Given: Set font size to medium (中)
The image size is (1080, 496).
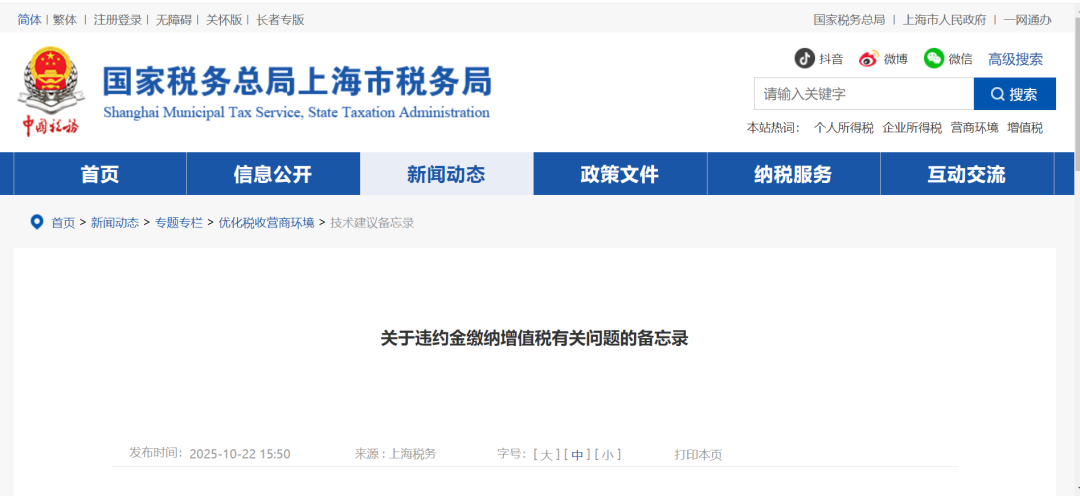Looking at the screenshot, I should 577,454.
